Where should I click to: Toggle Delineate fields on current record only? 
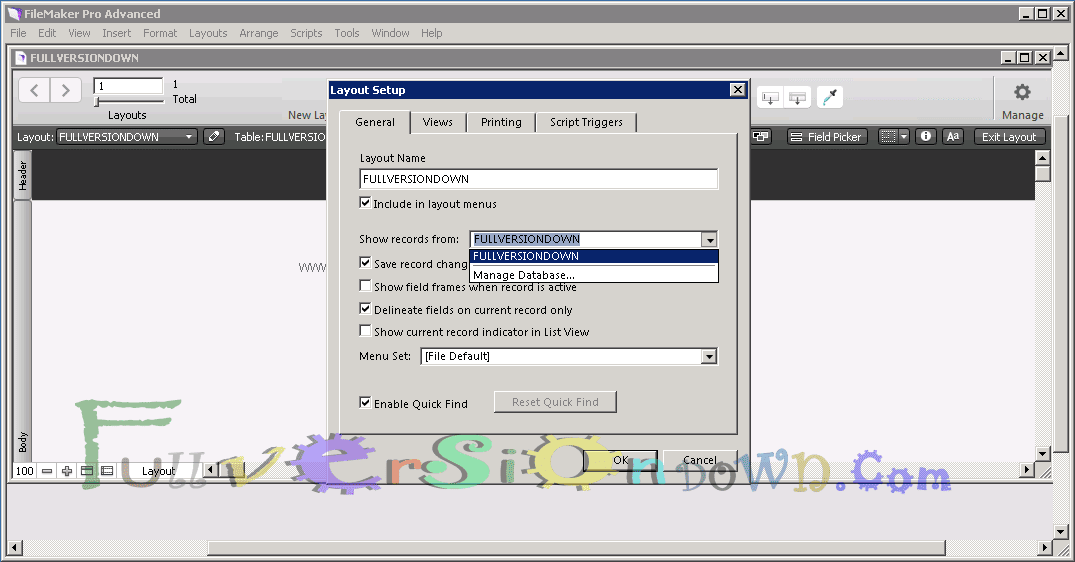[x=365, y=308]
